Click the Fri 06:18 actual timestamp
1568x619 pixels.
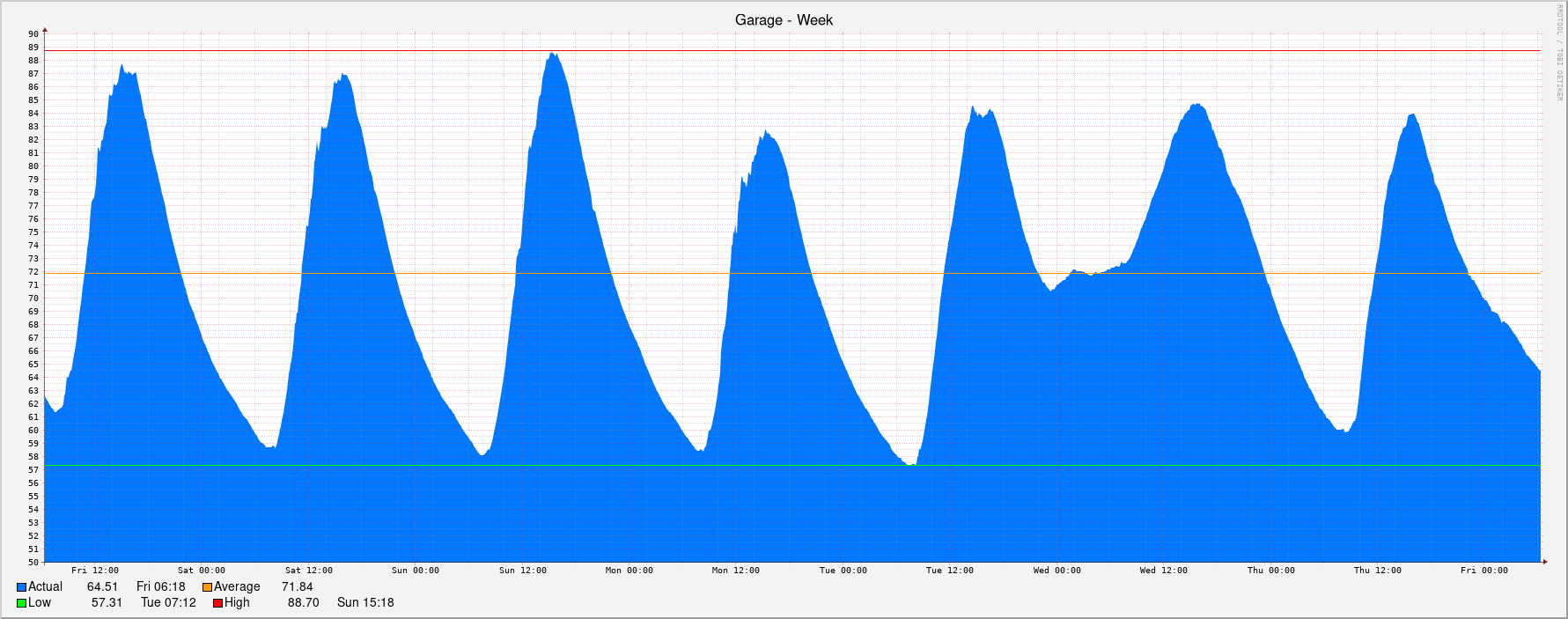click(161, 587)
